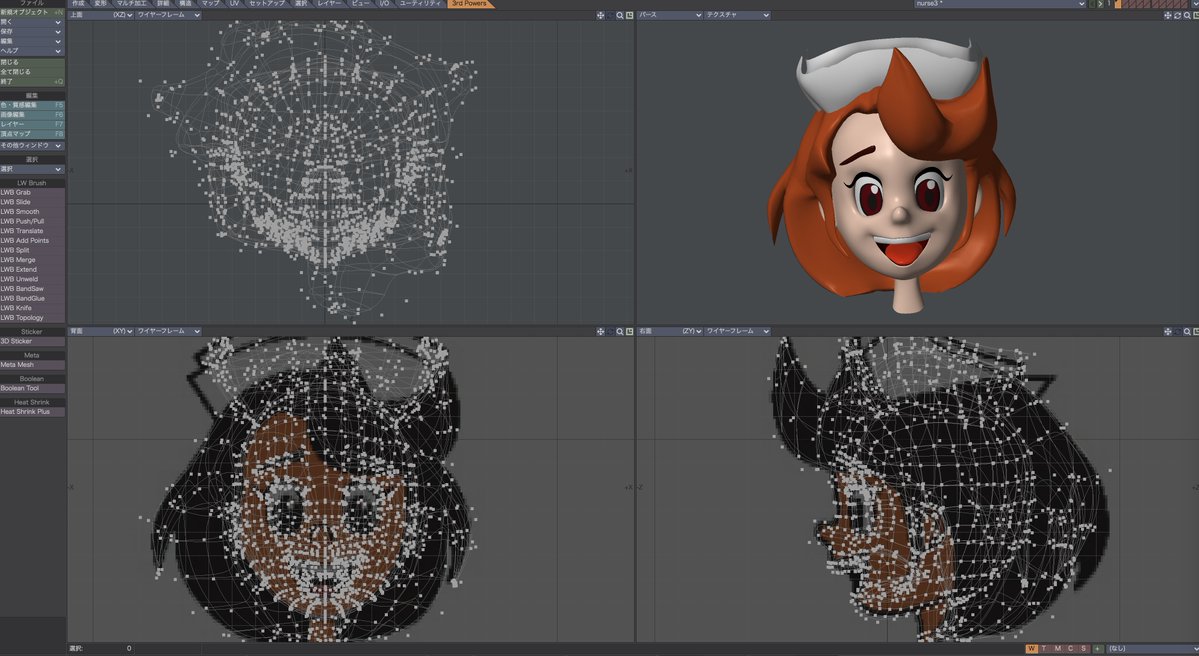Image resolution: width=1199 pixels, height=656 pixels.
Task: Switch to the 3rd Powers tab
Action: pyautogui.click(x=470, y=4)
